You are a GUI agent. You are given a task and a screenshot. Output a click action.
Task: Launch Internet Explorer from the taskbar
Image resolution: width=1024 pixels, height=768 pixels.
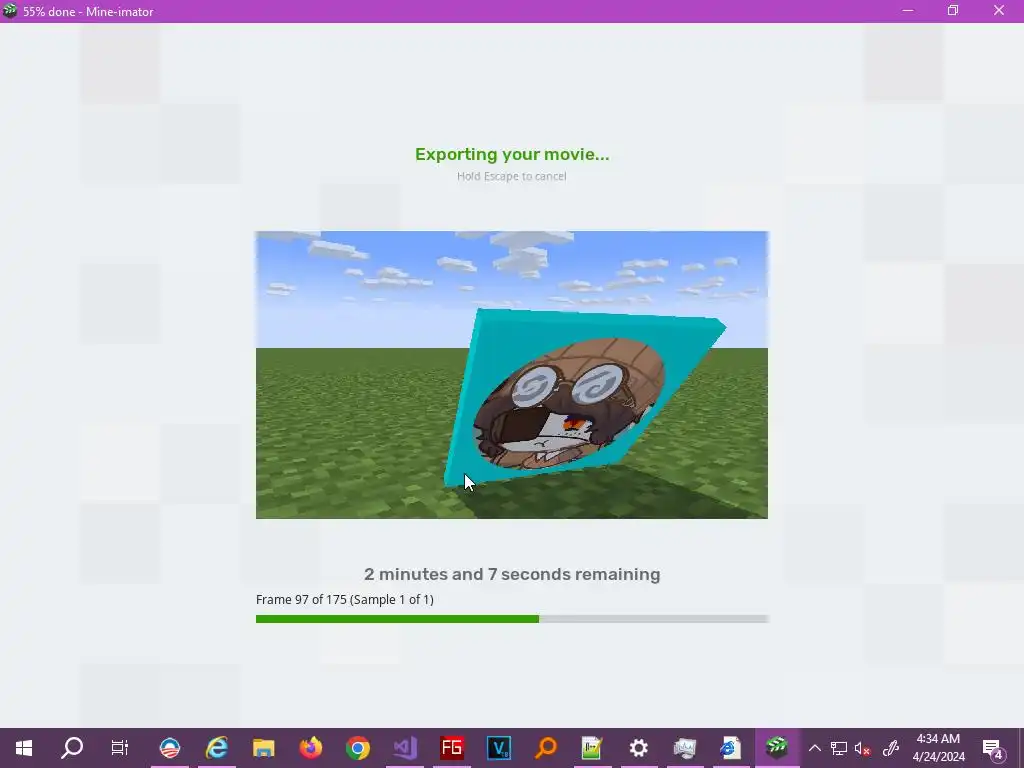pos(217,748)
